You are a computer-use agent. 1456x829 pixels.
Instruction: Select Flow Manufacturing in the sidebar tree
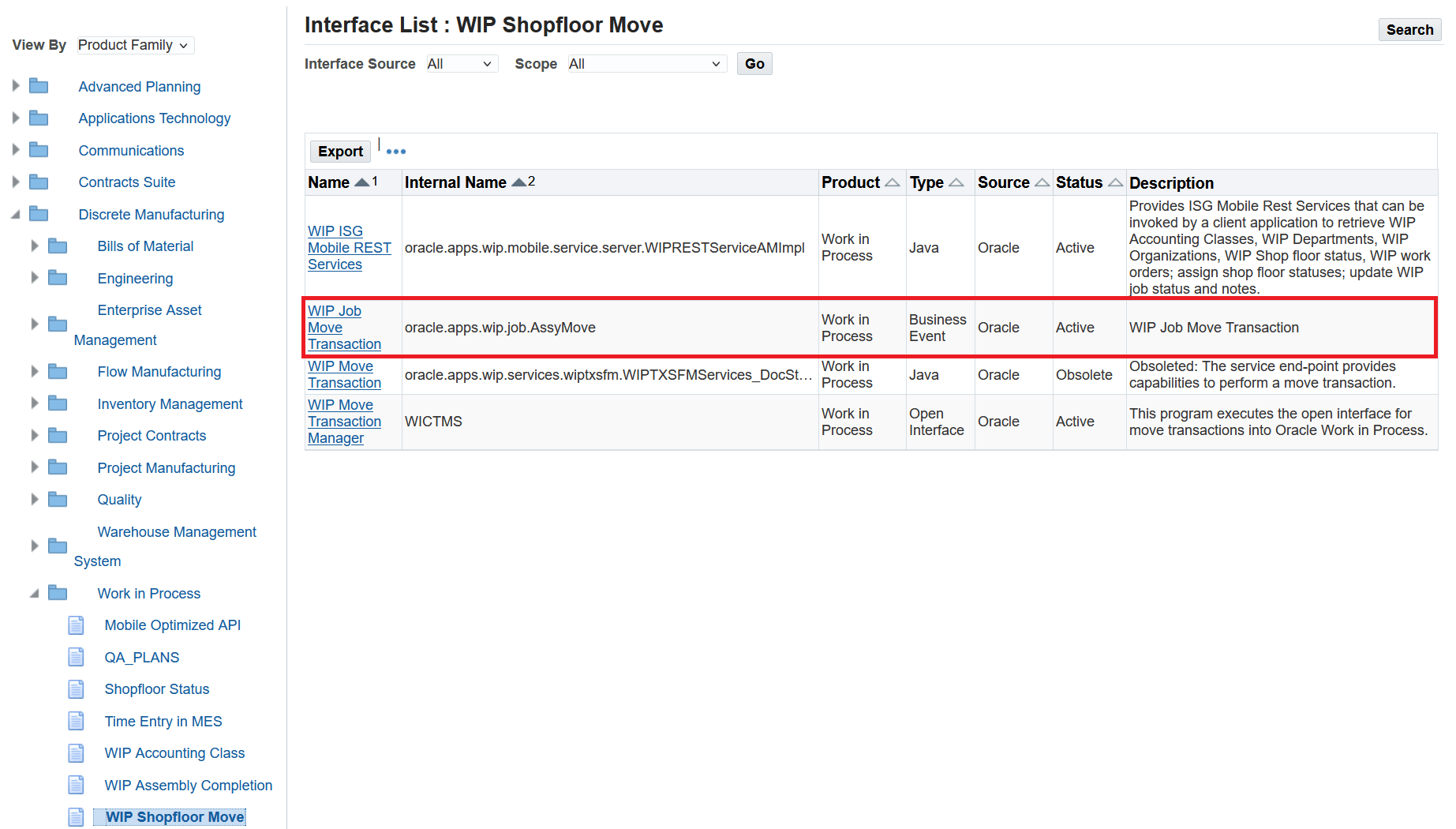click(x=159, y=371)
